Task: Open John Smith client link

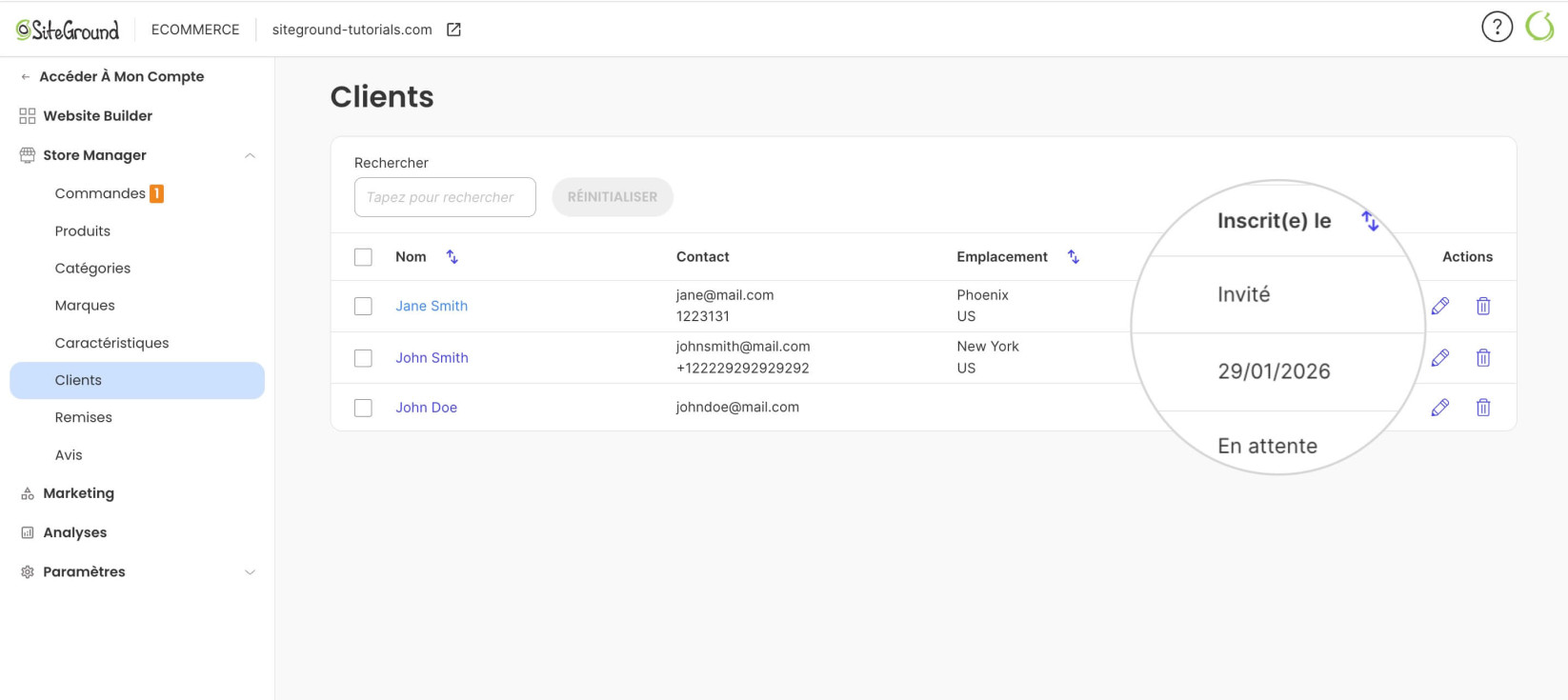Action: [x=432, y=358]
